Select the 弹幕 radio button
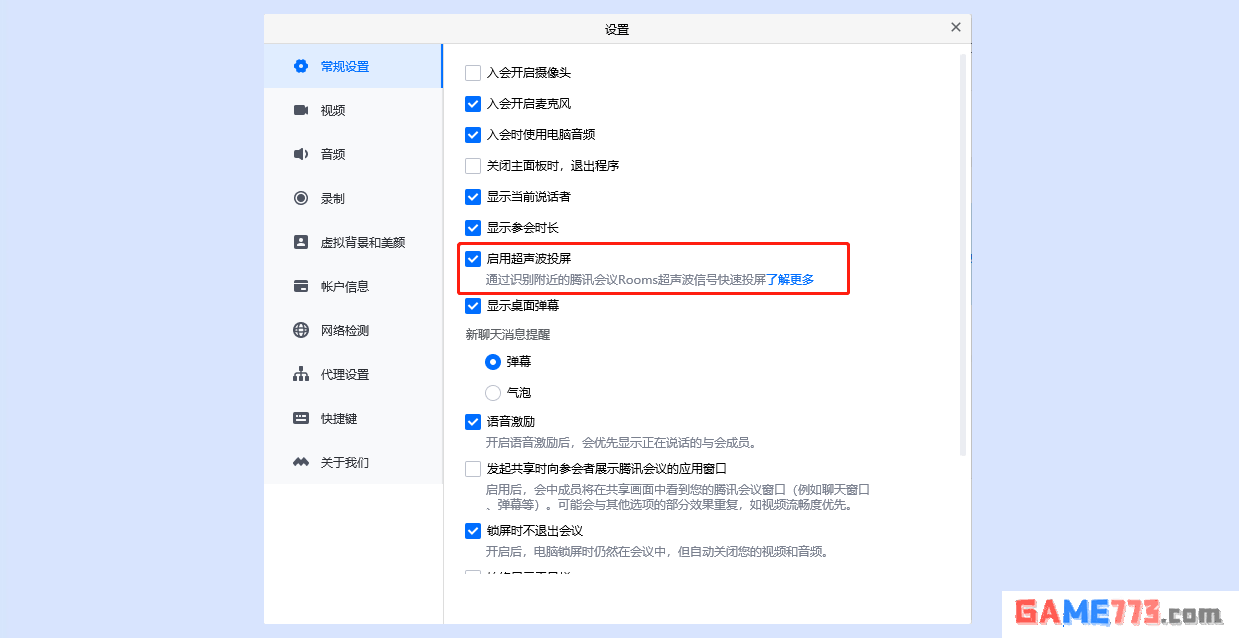This screenshot has height=638, width=1240. point(493,362)
